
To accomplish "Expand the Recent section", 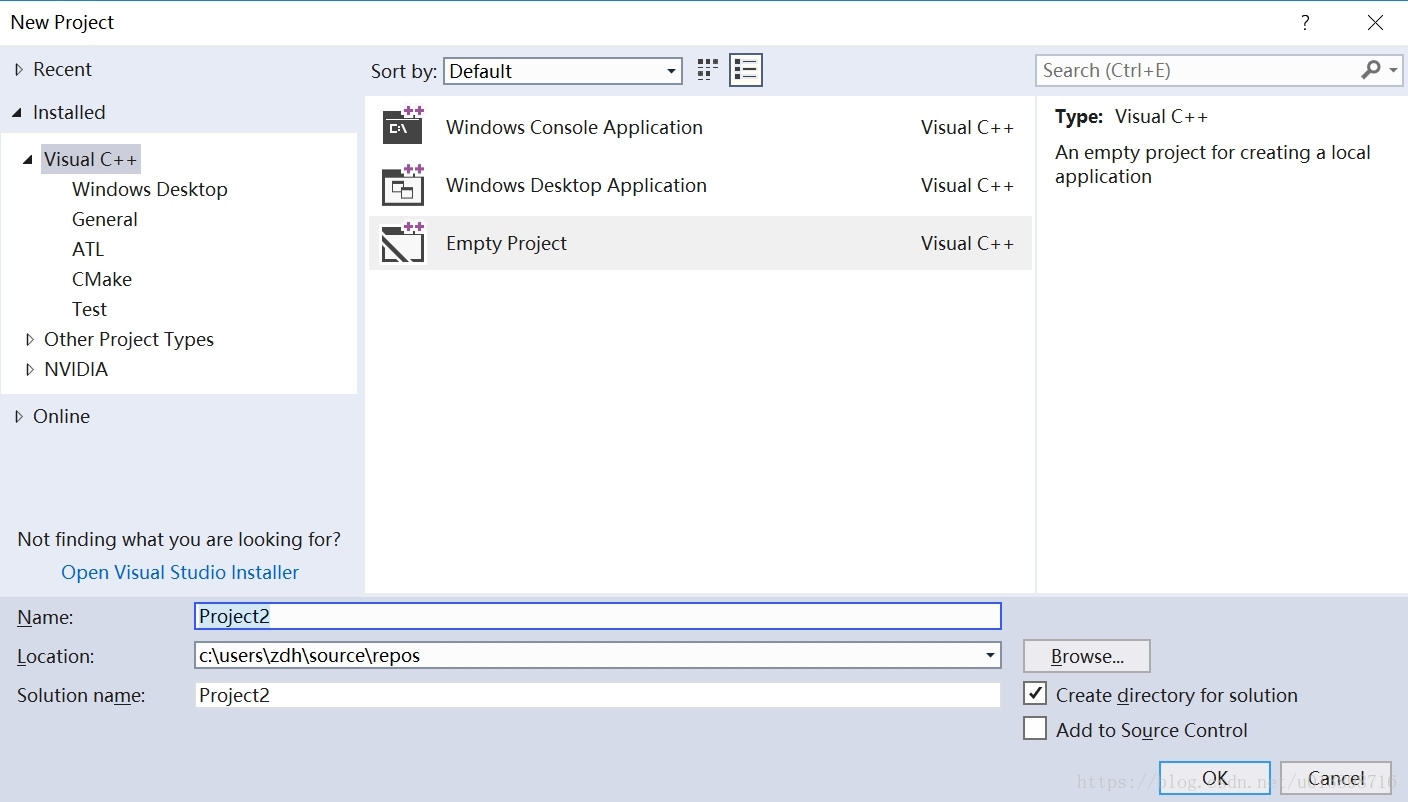I will [19, 69].
